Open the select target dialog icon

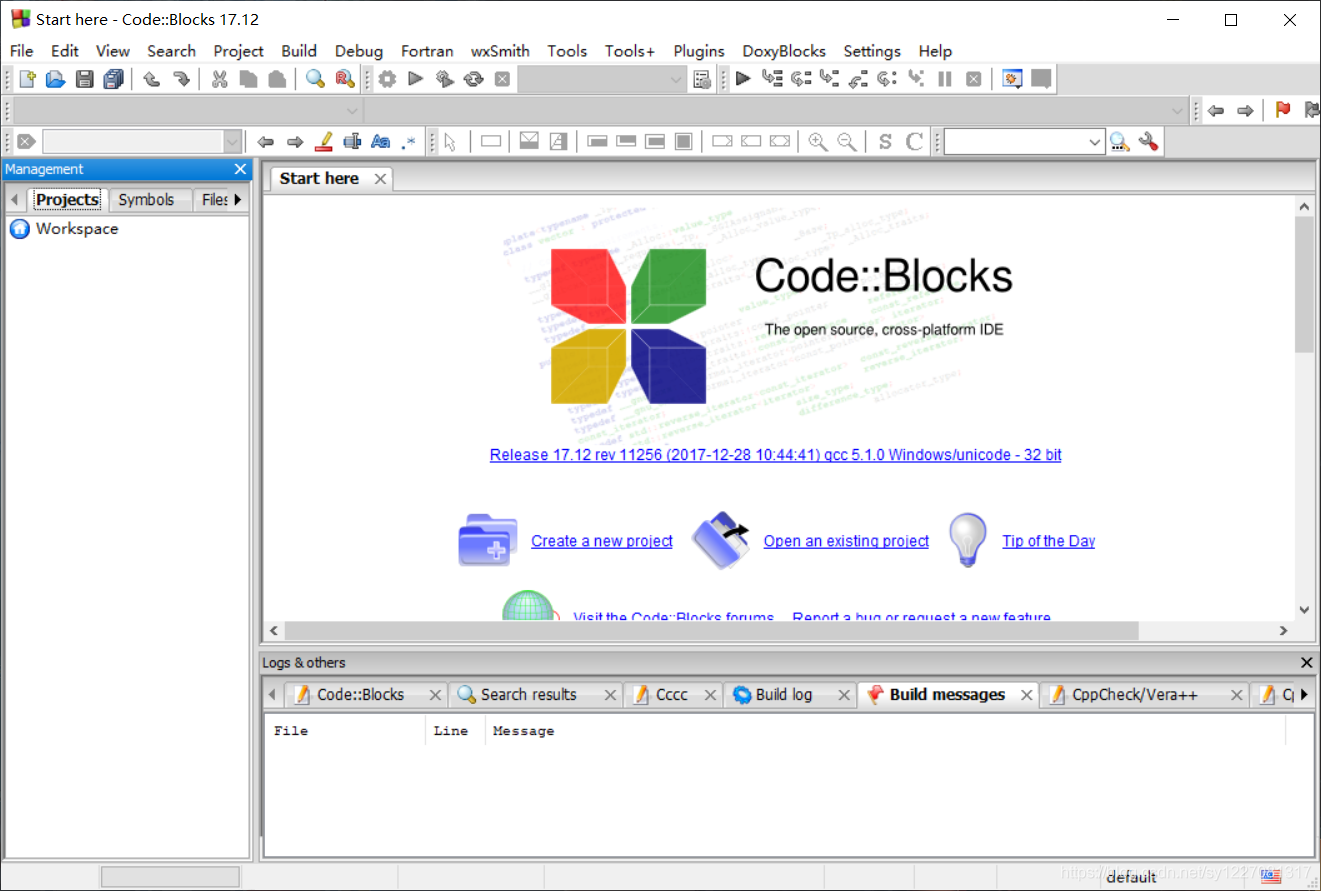pyautogui.click(x=702, y=79)
